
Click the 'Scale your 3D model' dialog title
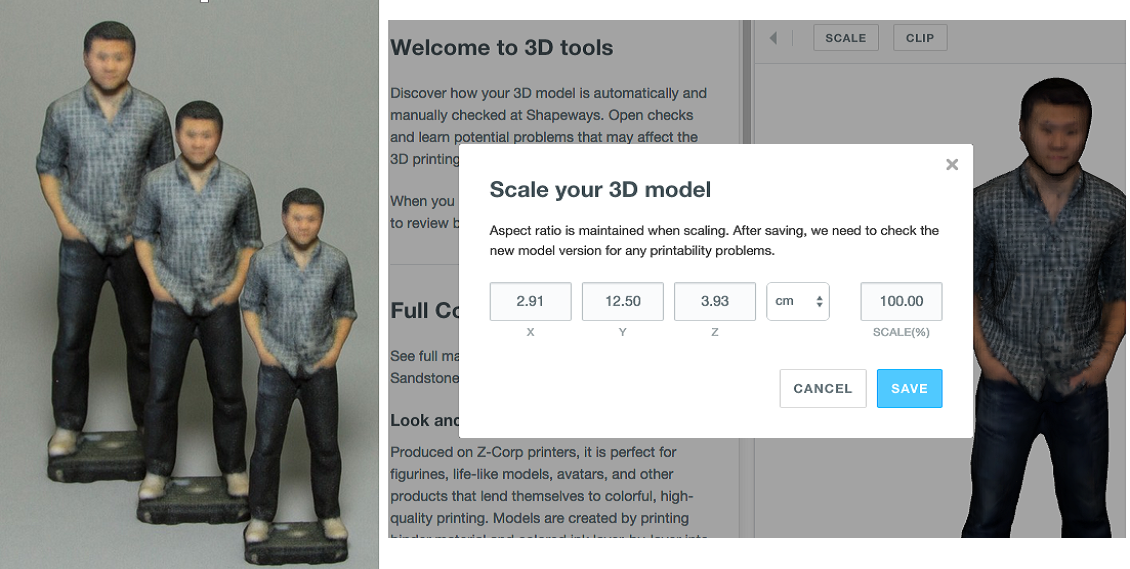(600, 189)
